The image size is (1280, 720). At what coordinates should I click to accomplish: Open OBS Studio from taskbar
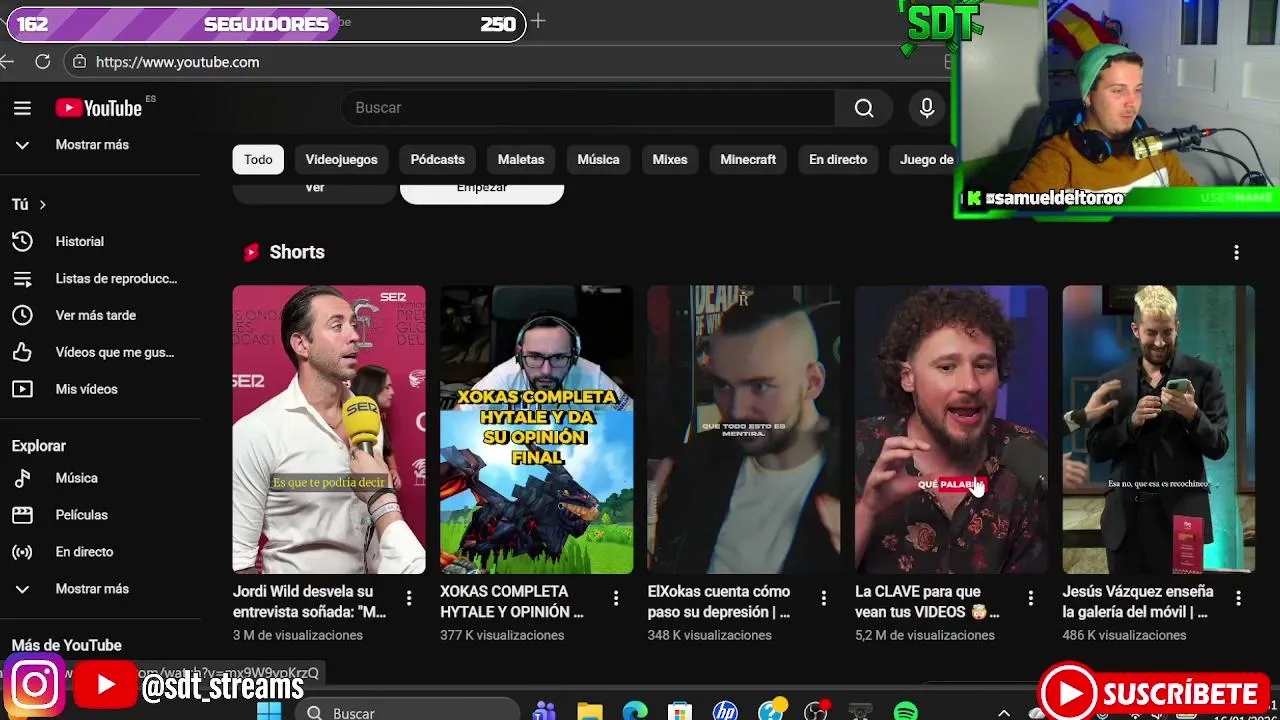pyautogui.click(x=816, y=712)
